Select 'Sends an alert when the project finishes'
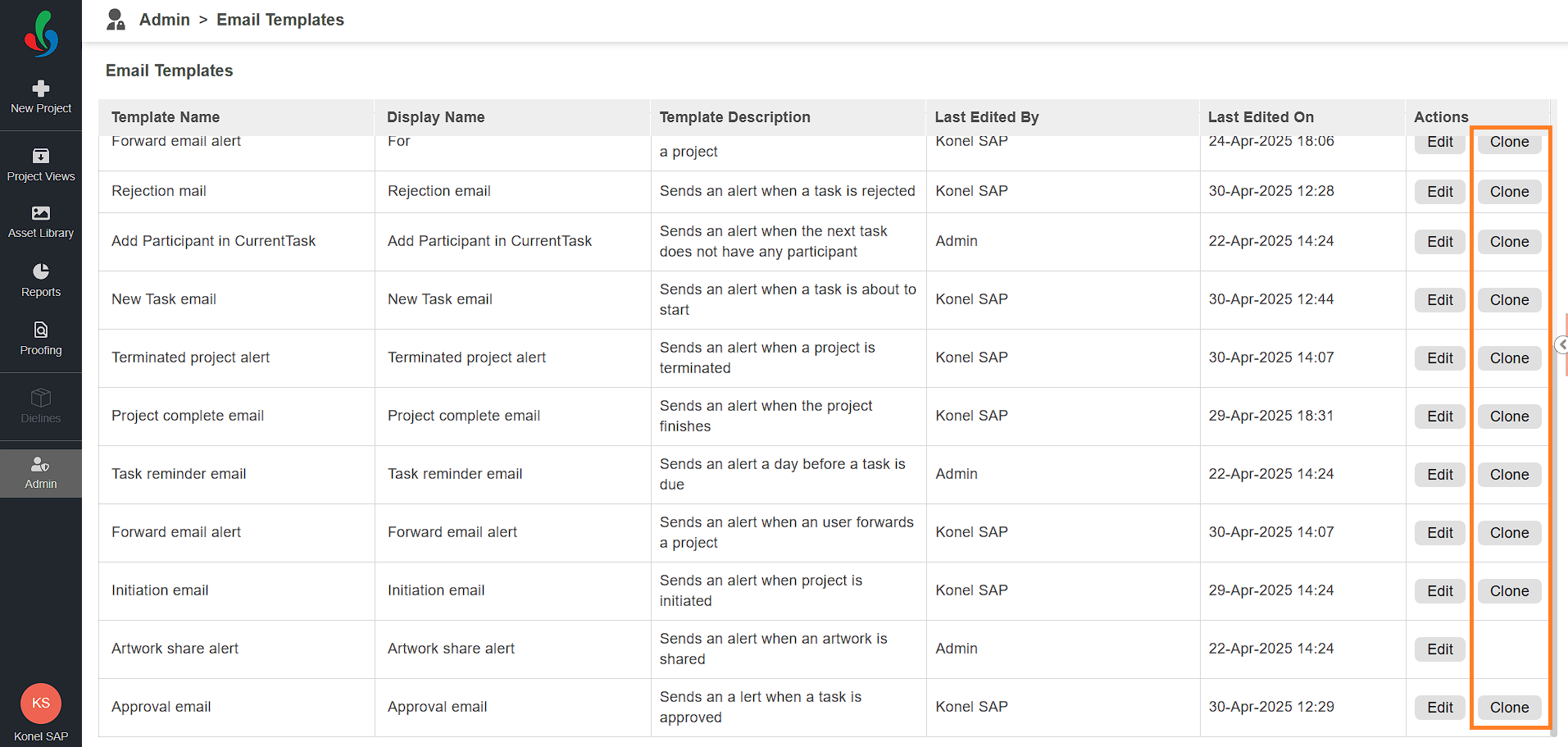The image size is (1568, 747). [766, 416]
